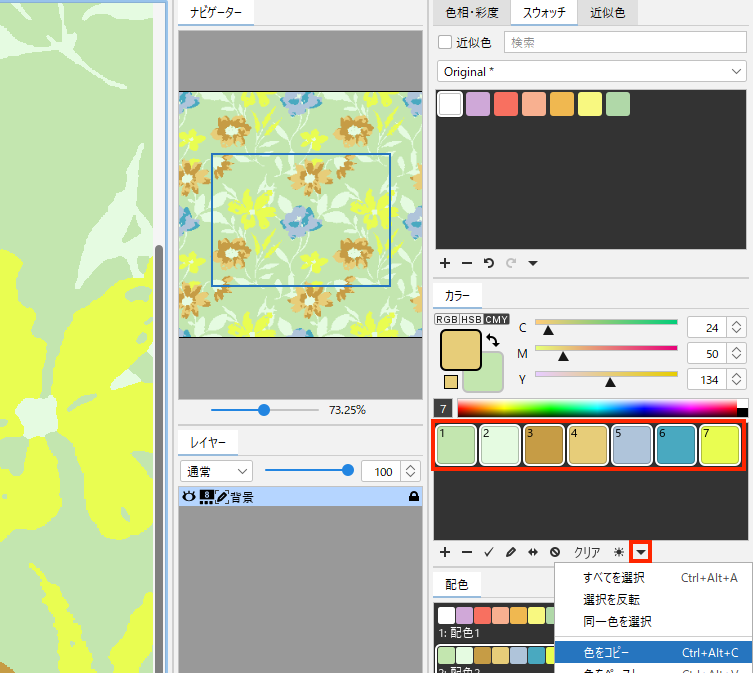This screenshot has height=673, width=753.
Task: Select palette color 6 teal
Action: pyautogui.click(x=676, y=445)
